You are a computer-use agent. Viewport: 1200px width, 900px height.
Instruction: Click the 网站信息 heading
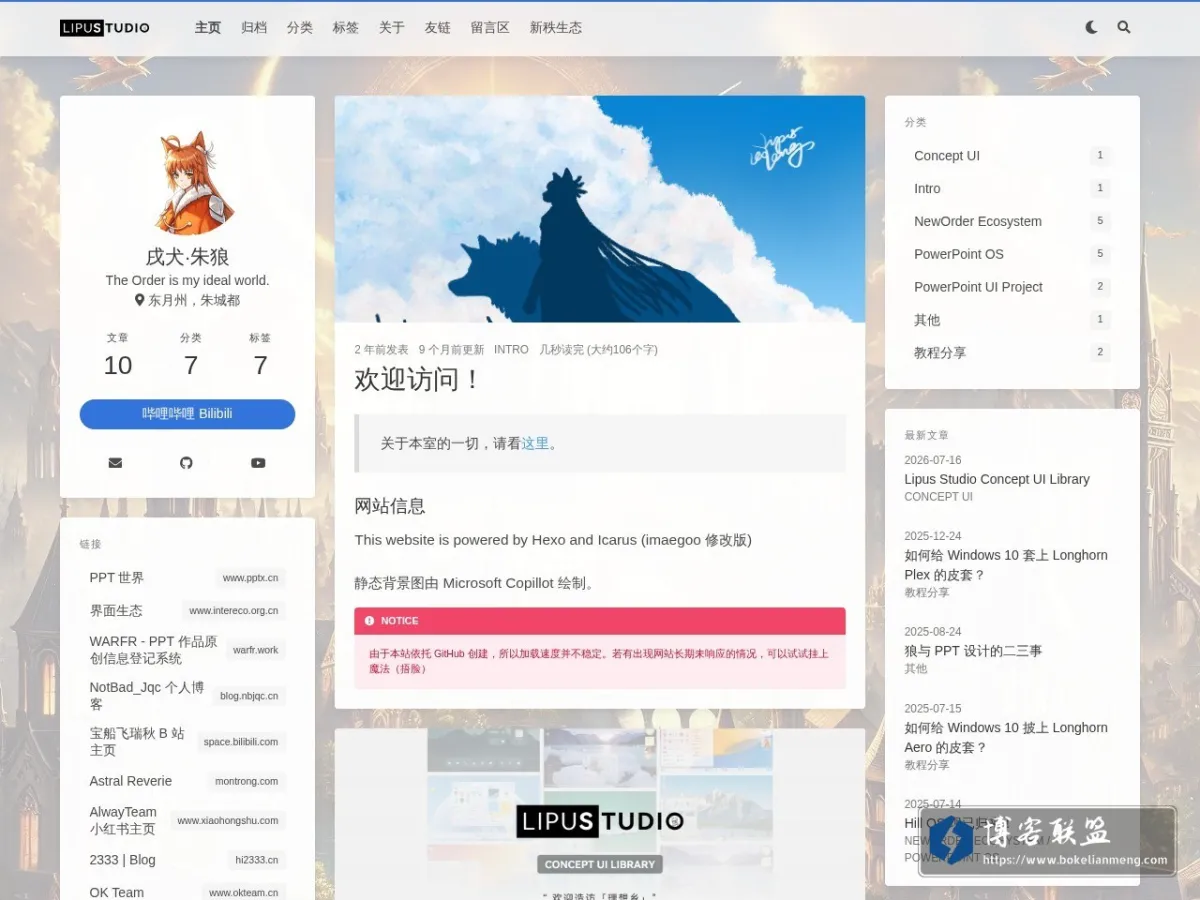pos(390,506)
